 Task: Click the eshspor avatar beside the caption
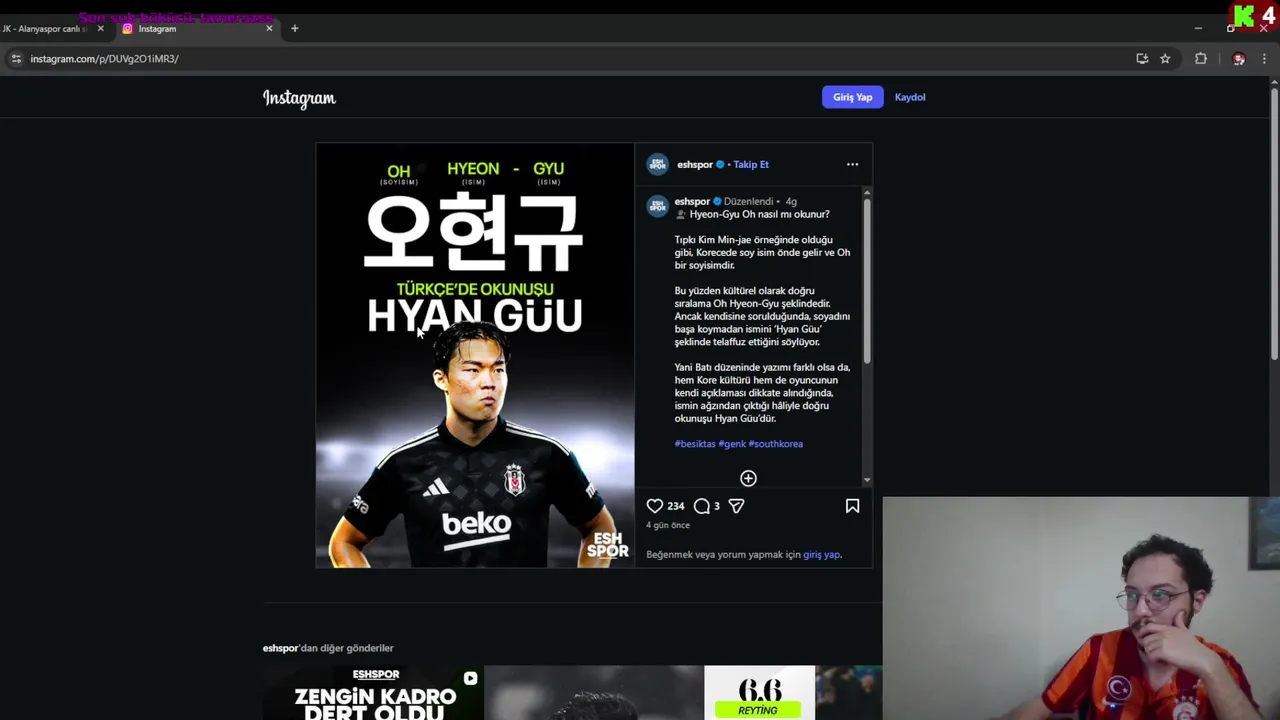coord(657,206)
